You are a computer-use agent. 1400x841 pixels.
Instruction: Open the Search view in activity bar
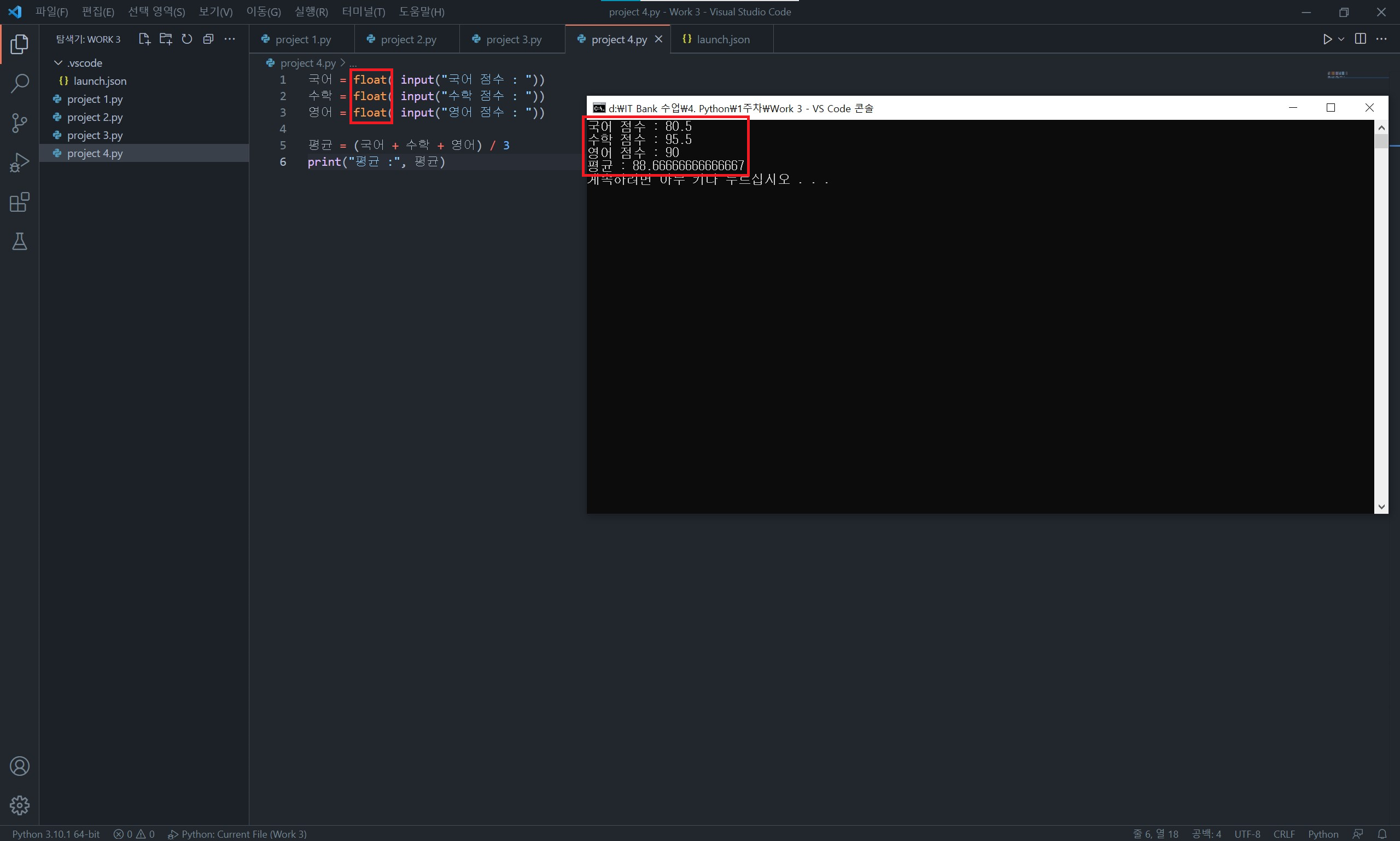pyautogui.click(x=19, y=83)
